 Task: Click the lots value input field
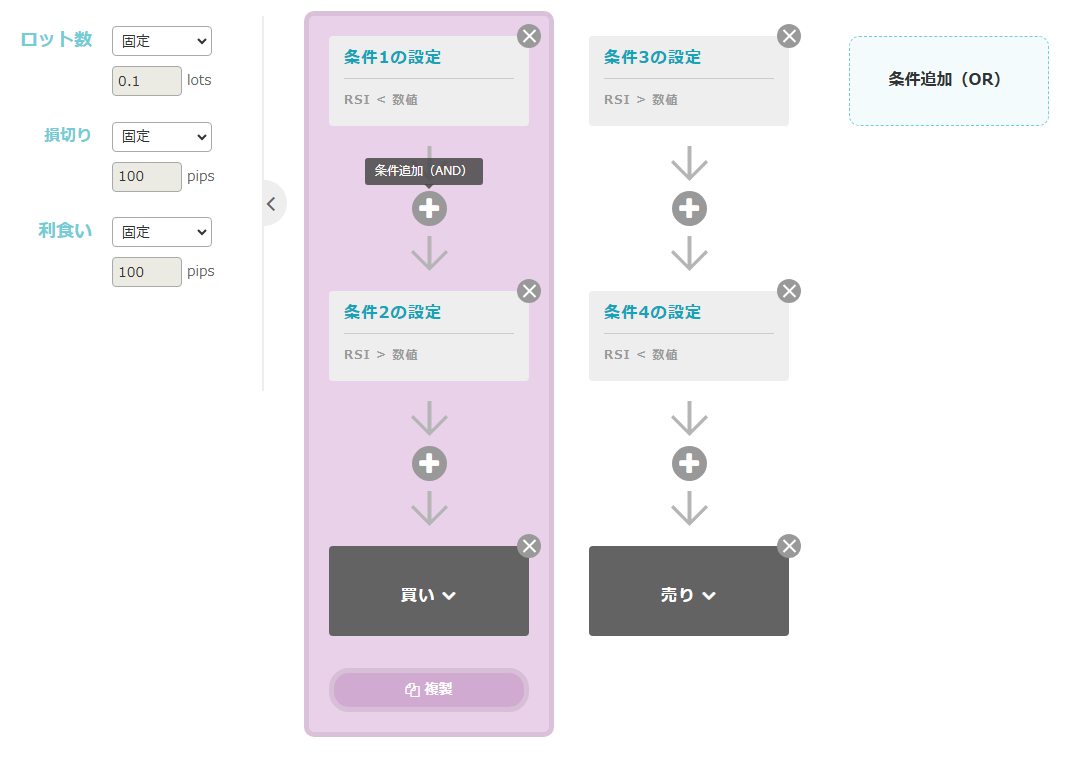[x=147, y=81]
